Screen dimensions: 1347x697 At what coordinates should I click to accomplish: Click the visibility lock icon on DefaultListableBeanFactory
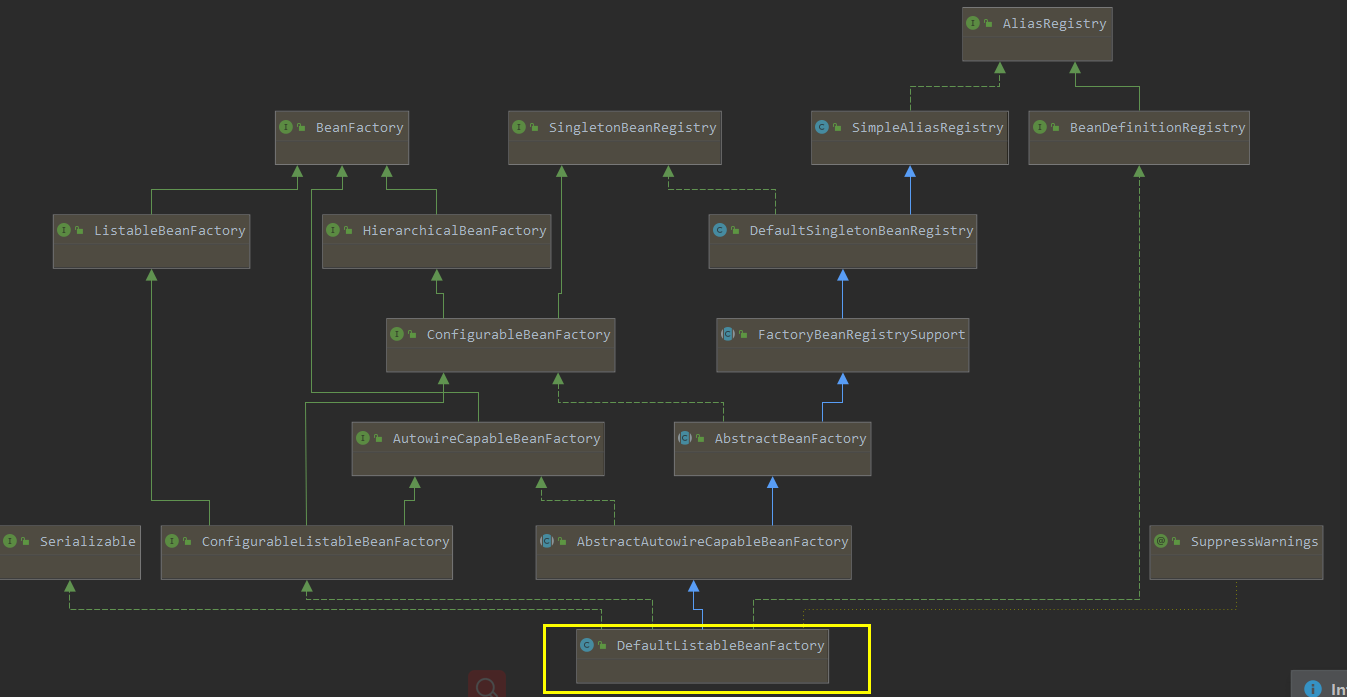coord(602,645)
